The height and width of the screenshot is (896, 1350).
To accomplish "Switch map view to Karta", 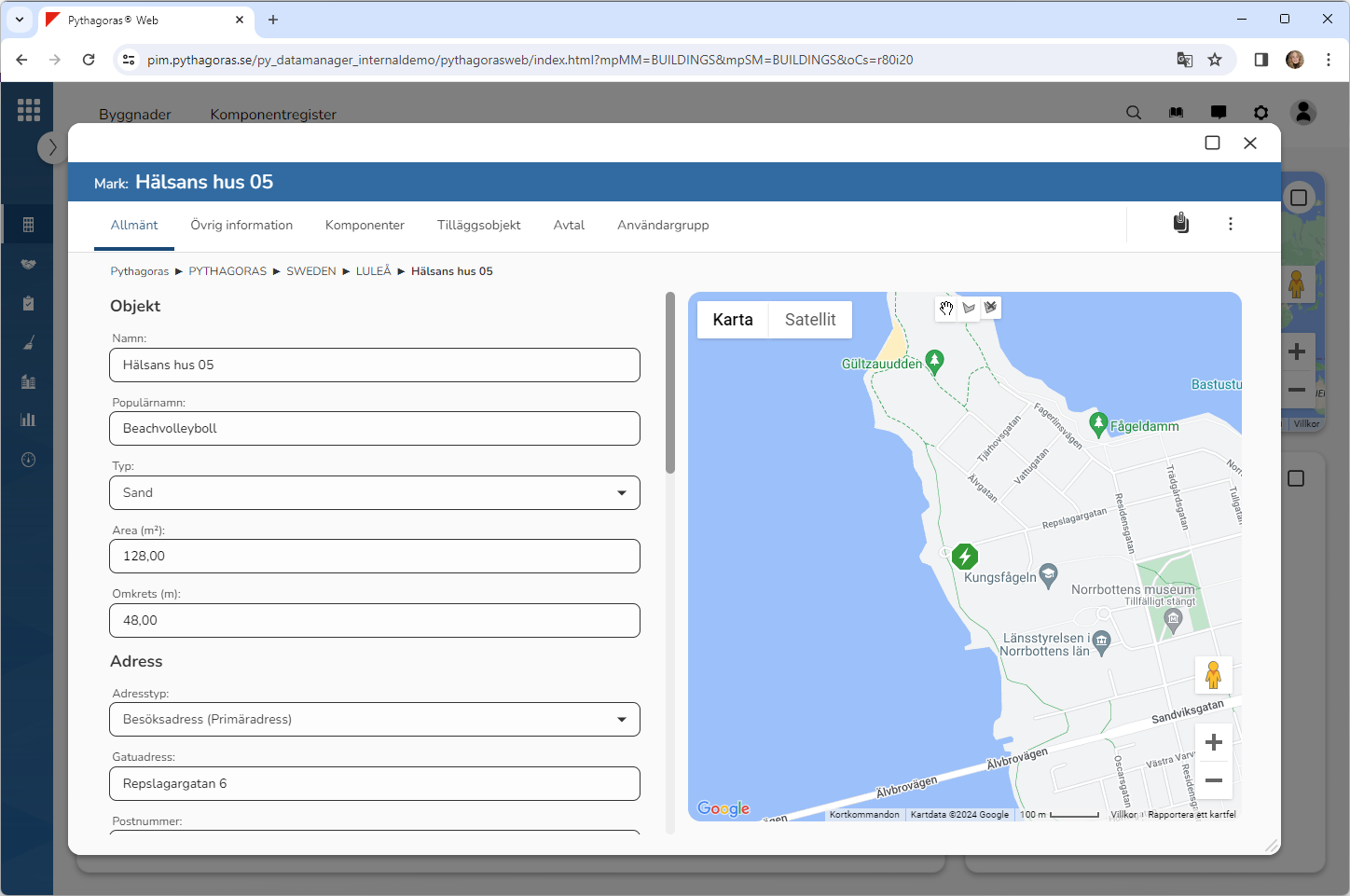I will click(733, 320).
